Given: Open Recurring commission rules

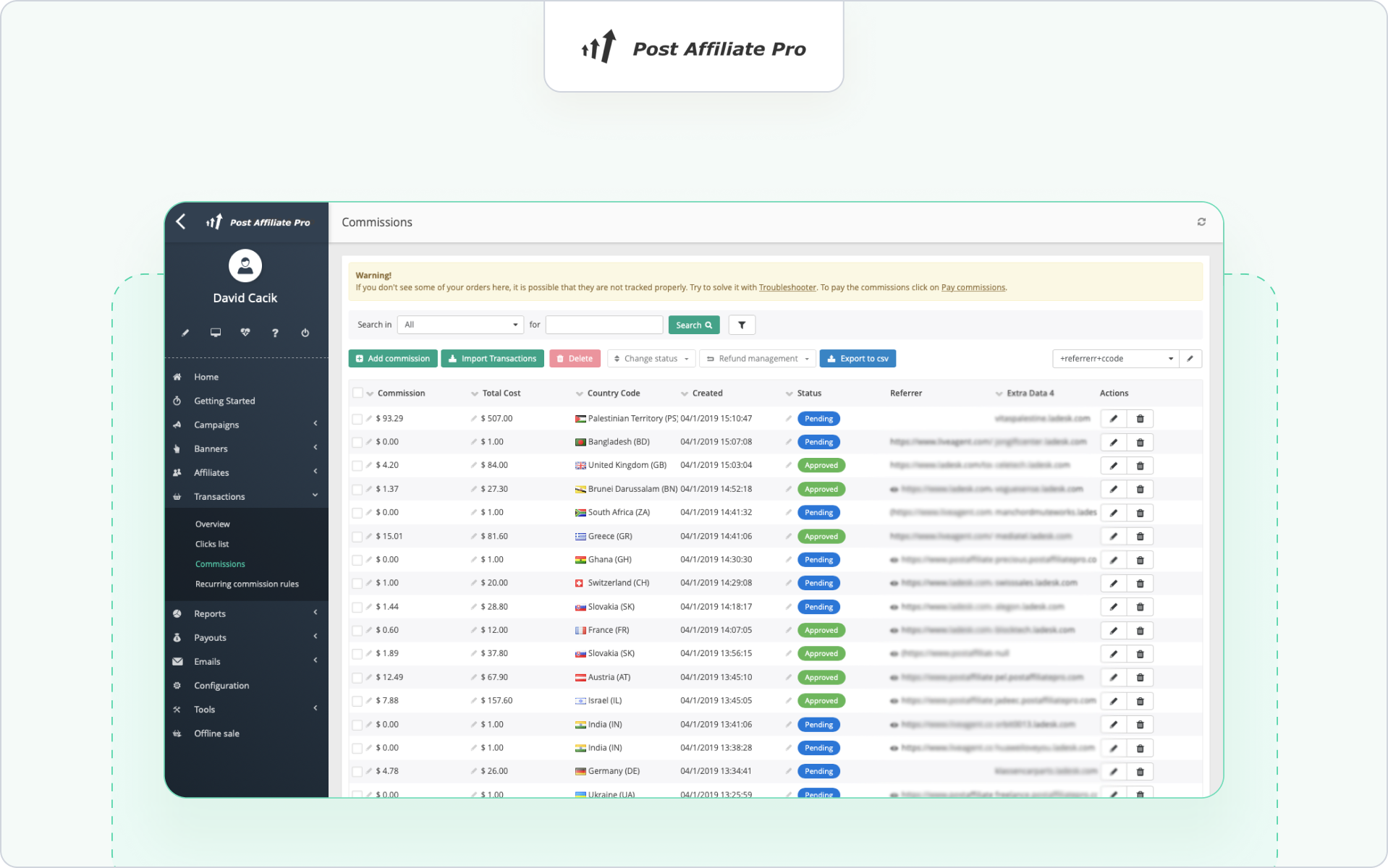Looking at the screenshot, I should [x=247, y=584].
